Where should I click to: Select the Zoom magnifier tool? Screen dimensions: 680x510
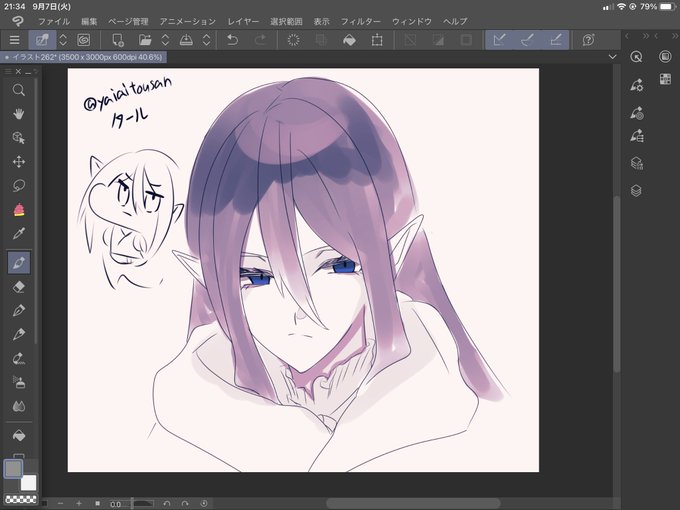[19, 90]
